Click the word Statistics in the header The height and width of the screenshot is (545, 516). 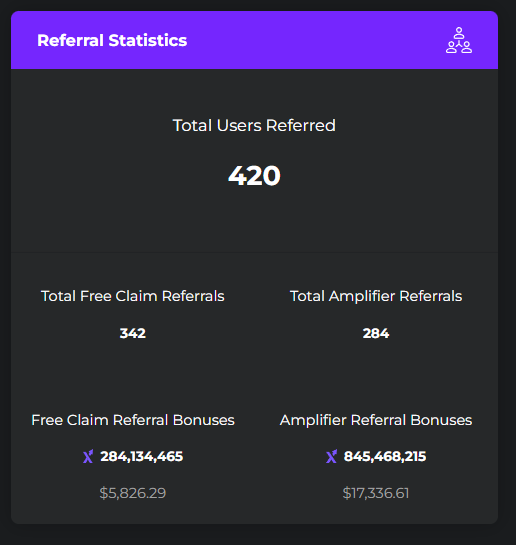tap(148, 40)
